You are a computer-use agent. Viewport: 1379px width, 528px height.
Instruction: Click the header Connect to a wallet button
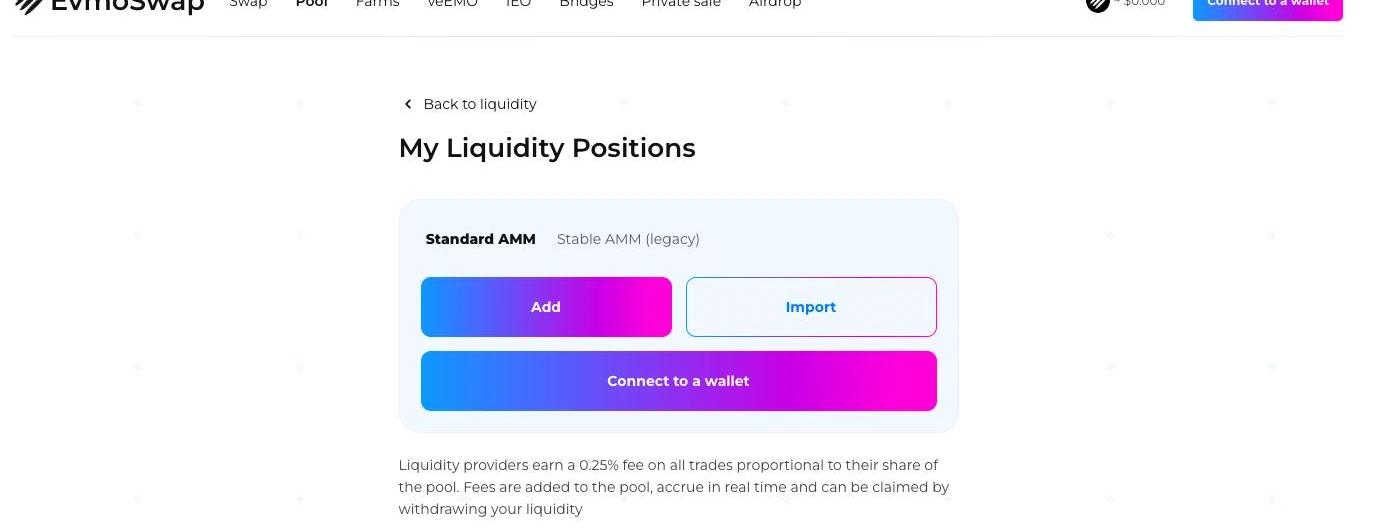pos(1267,6)
